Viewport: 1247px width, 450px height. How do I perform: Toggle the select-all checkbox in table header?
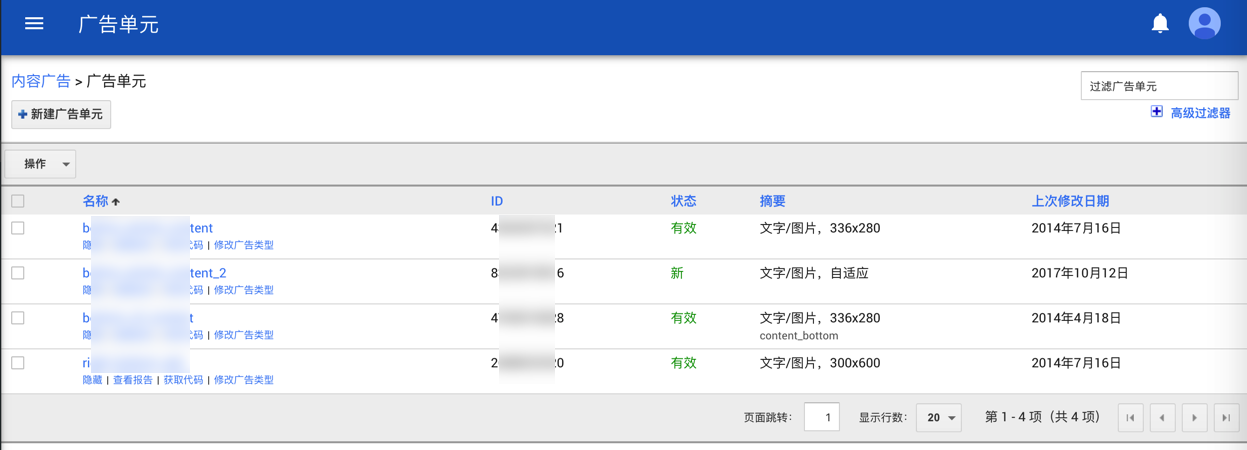[x=18, y=201]
